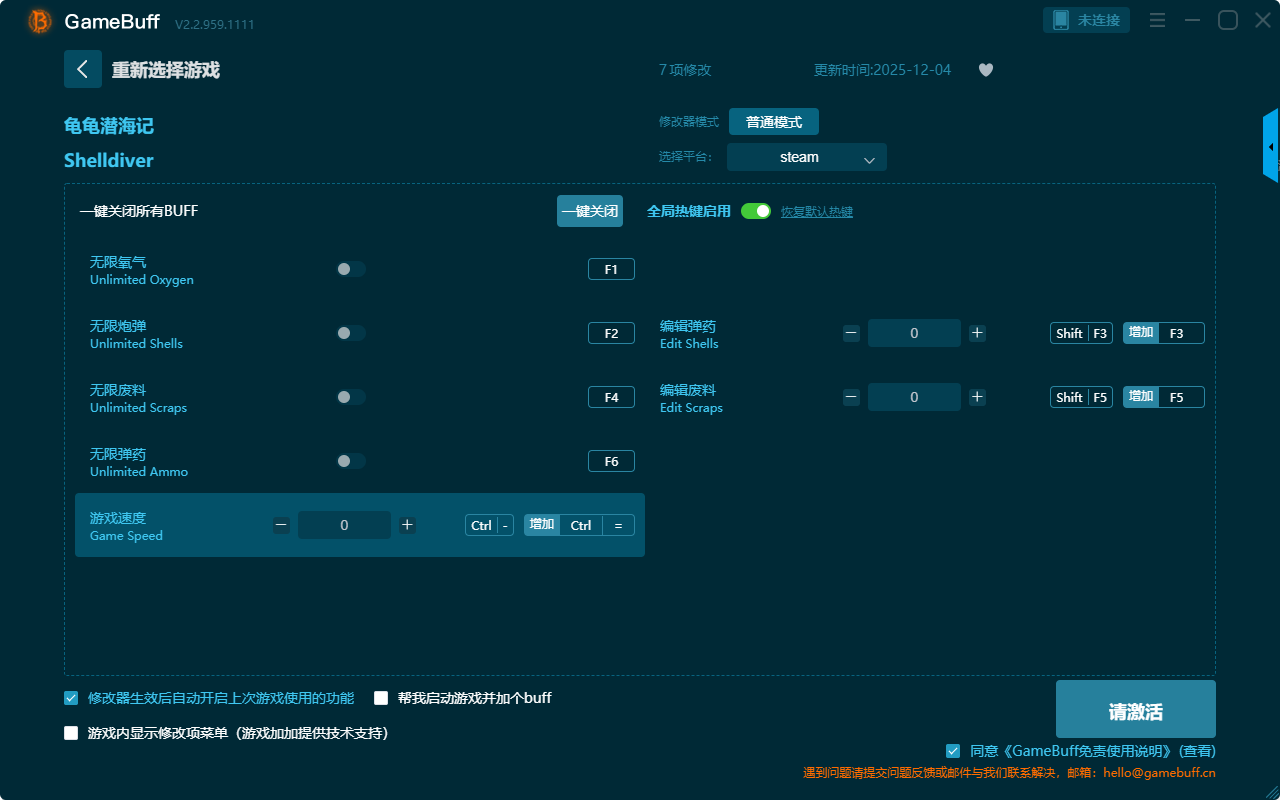Image resolution: width=1280 pixels, height=800 pixels.
Task: Click the minus icon for Edit Scraps
Action: (851, 397)
